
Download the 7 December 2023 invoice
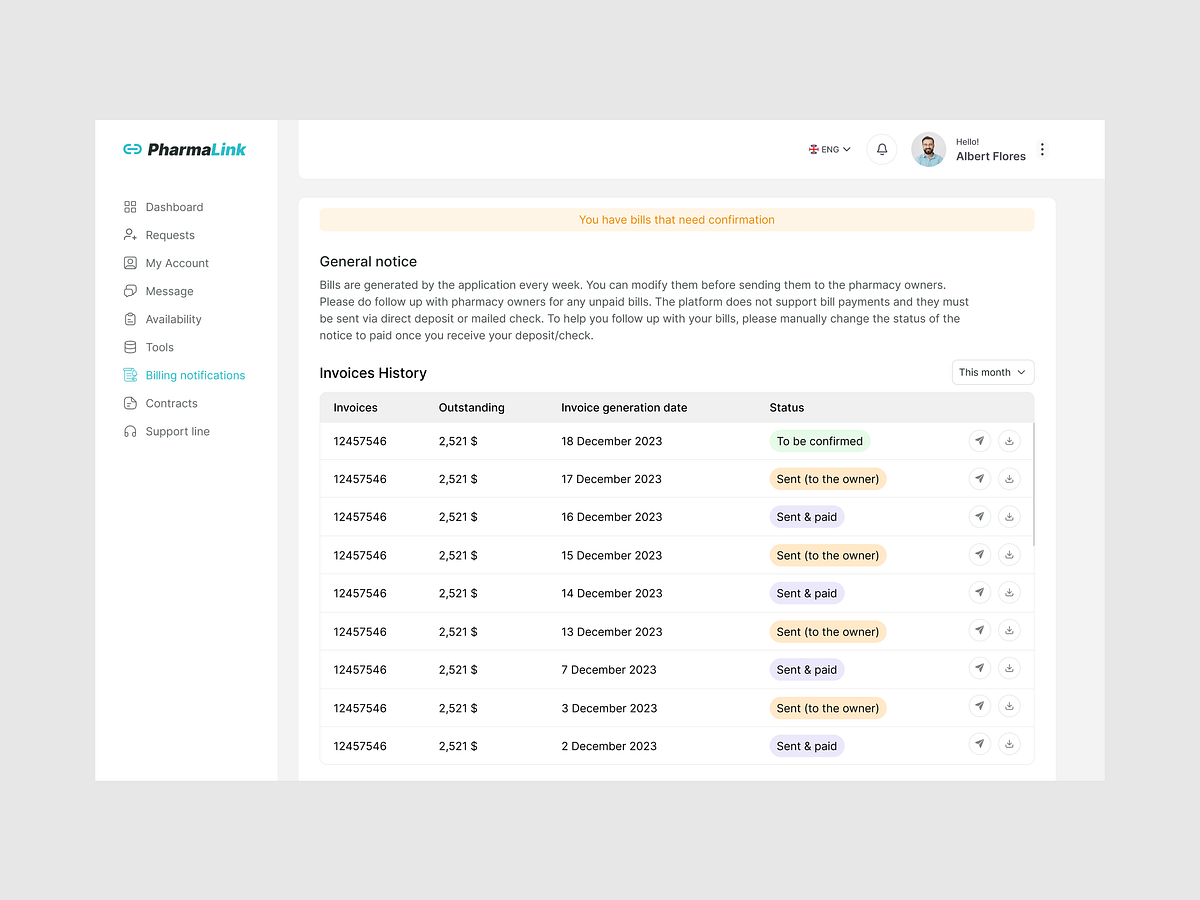point(1009,668)
